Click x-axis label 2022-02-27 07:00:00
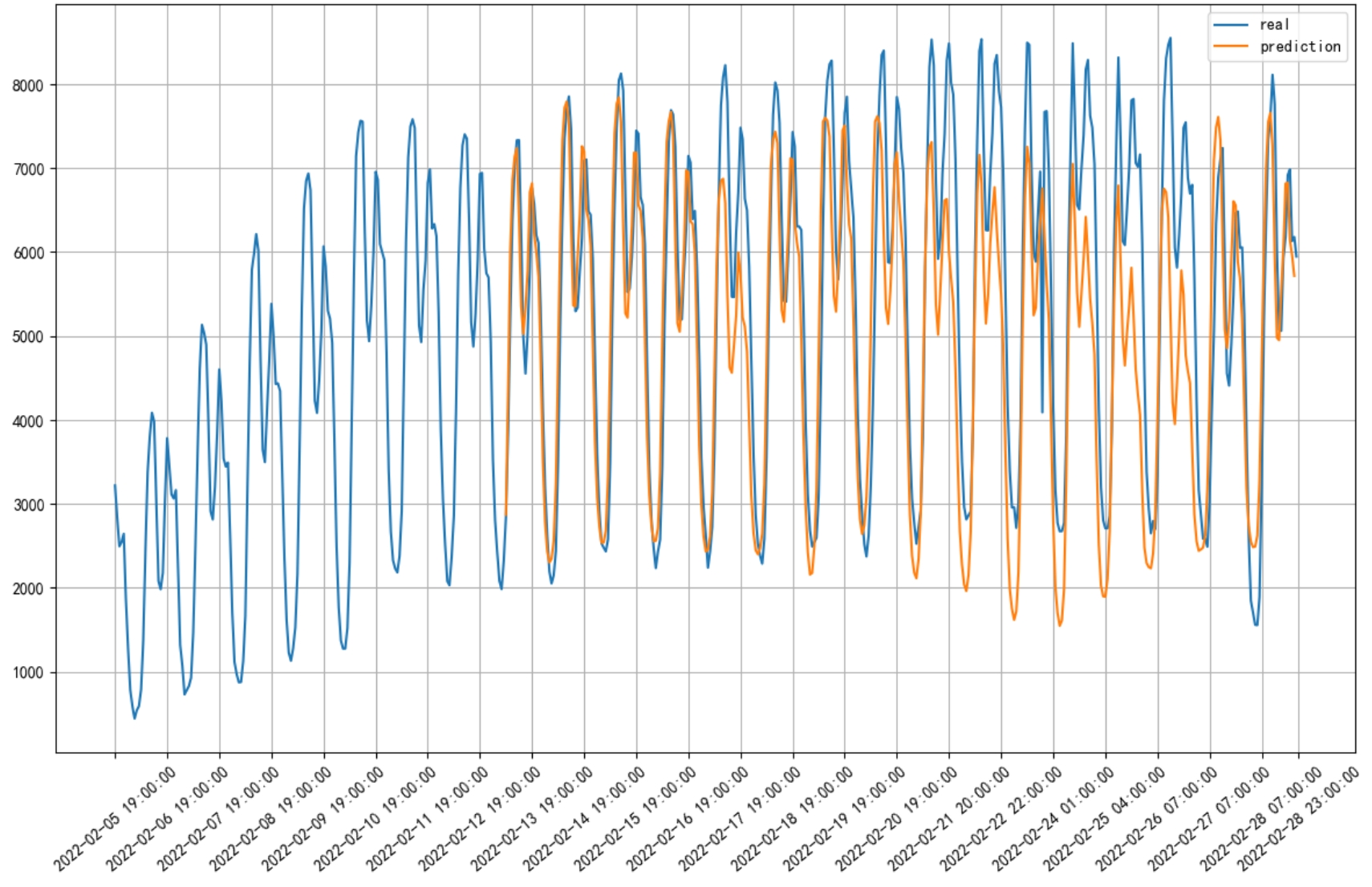1372x887 pixels. tap(1210, 819)
